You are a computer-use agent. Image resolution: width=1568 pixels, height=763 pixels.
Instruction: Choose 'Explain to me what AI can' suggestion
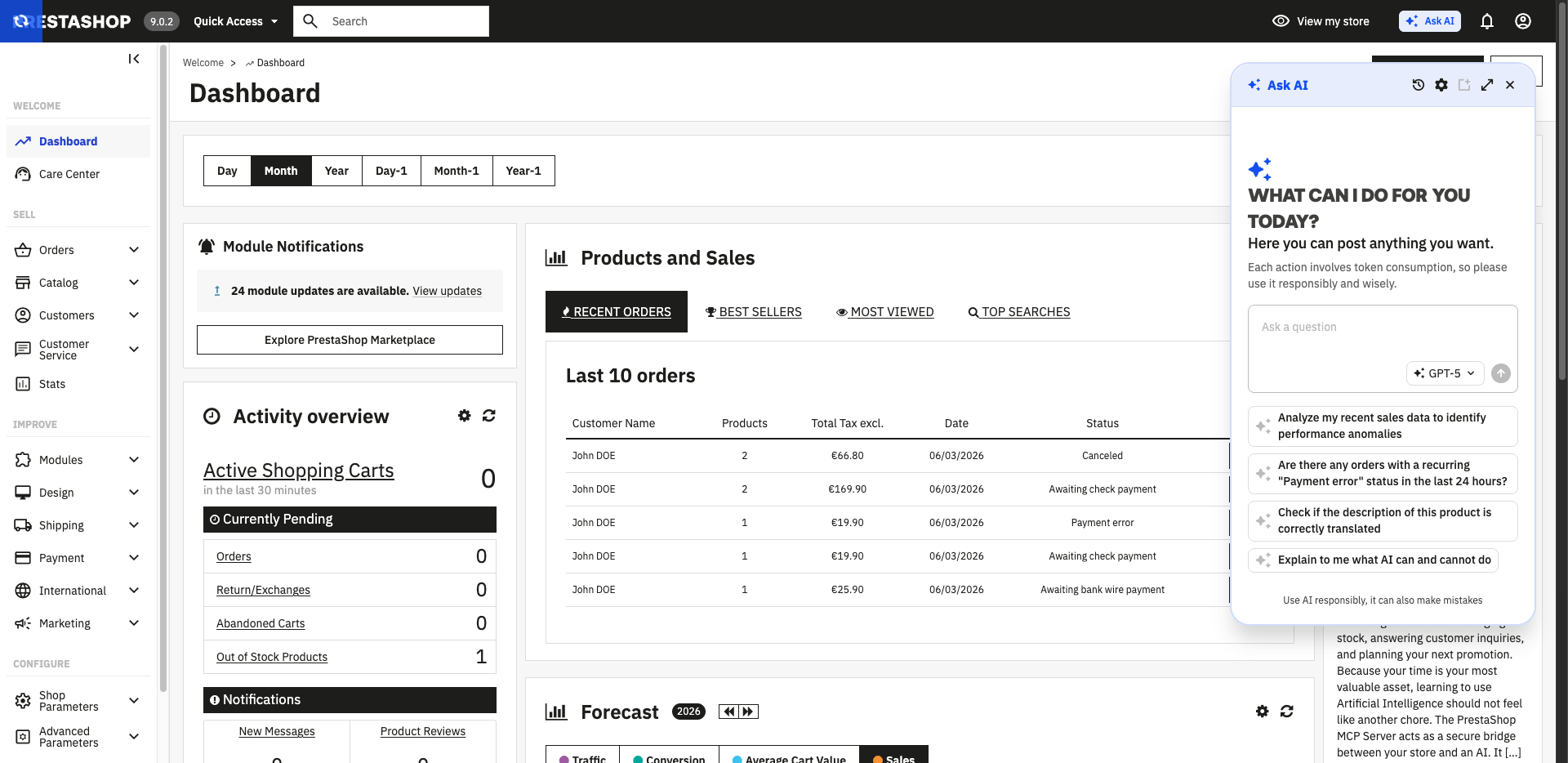point(1374,560)
